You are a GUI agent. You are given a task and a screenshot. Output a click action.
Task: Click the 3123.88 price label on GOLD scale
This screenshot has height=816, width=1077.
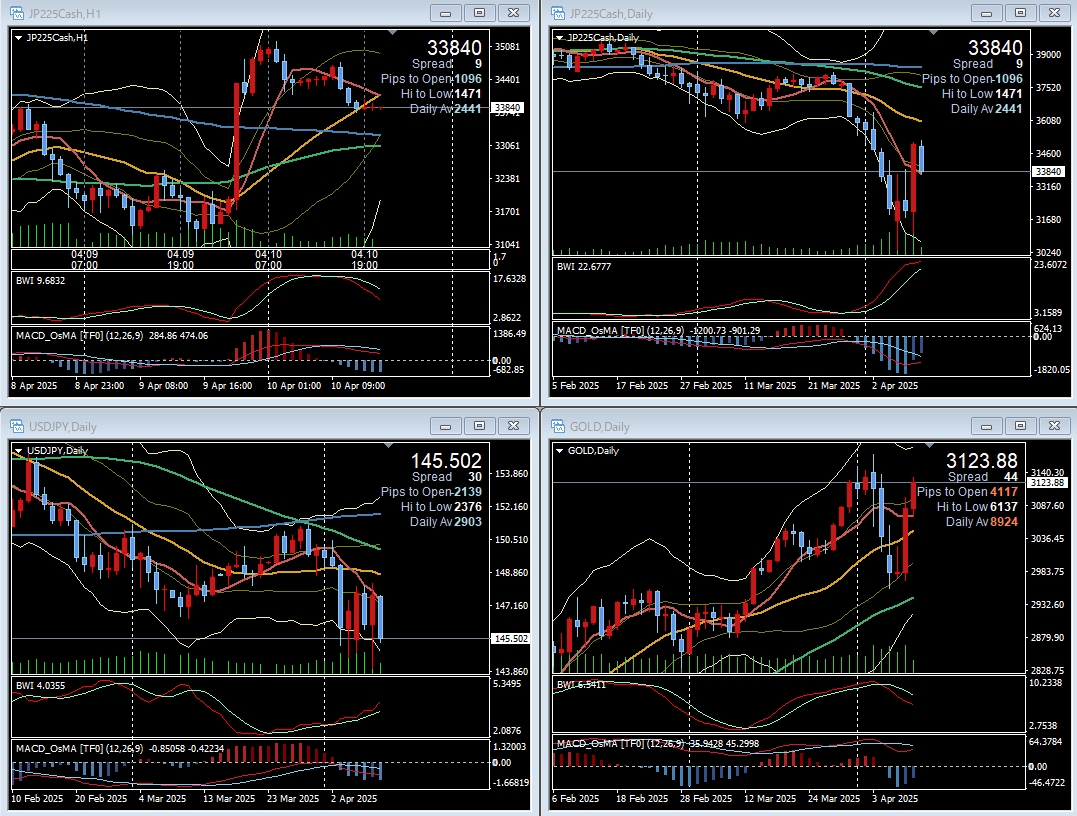click(1049, 483)
